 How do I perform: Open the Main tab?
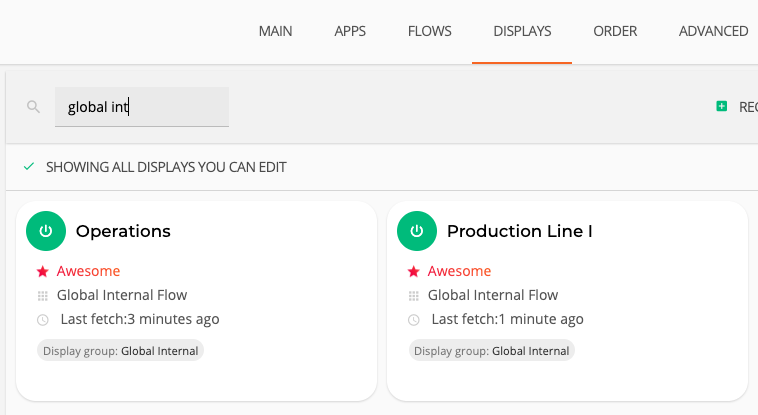[275, 31]
